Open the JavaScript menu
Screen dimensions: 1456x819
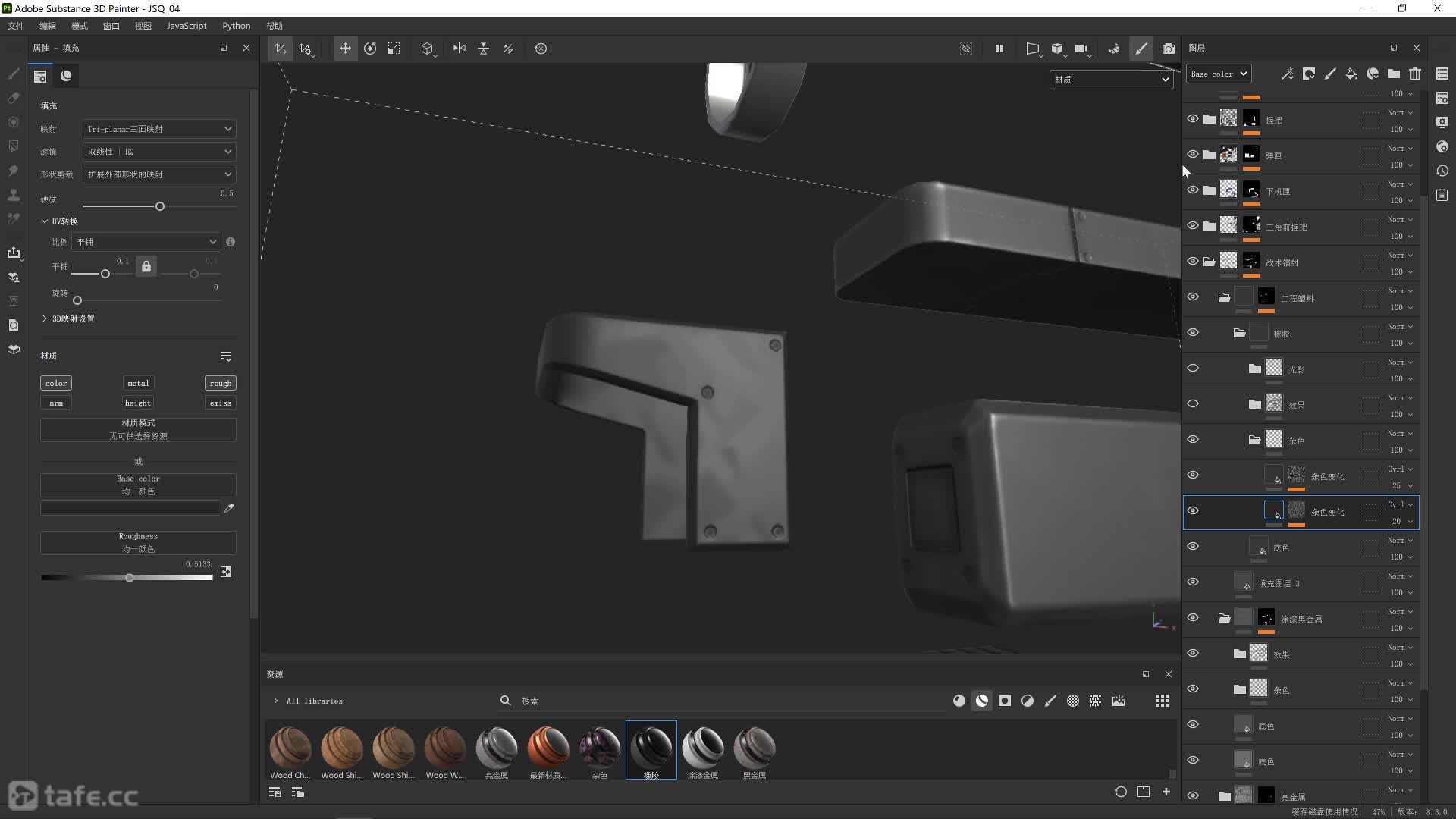click(187, 26)
